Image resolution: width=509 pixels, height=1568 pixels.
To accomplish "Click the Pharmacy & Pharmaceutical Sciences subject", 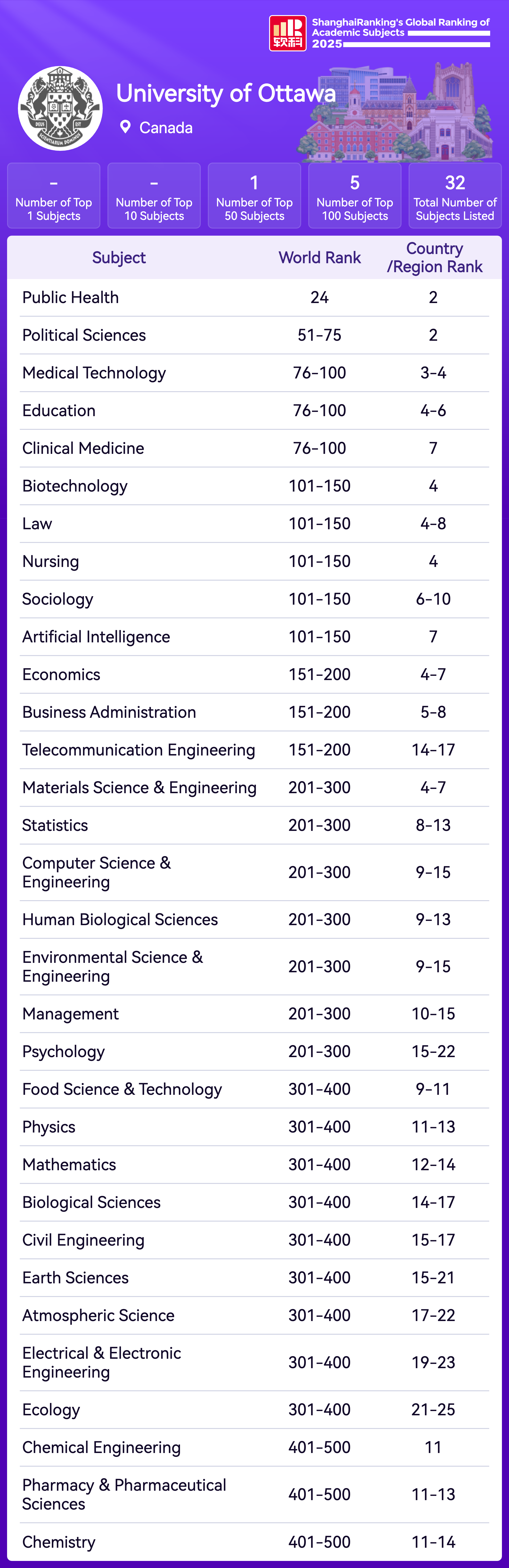I will point(124,1494).
